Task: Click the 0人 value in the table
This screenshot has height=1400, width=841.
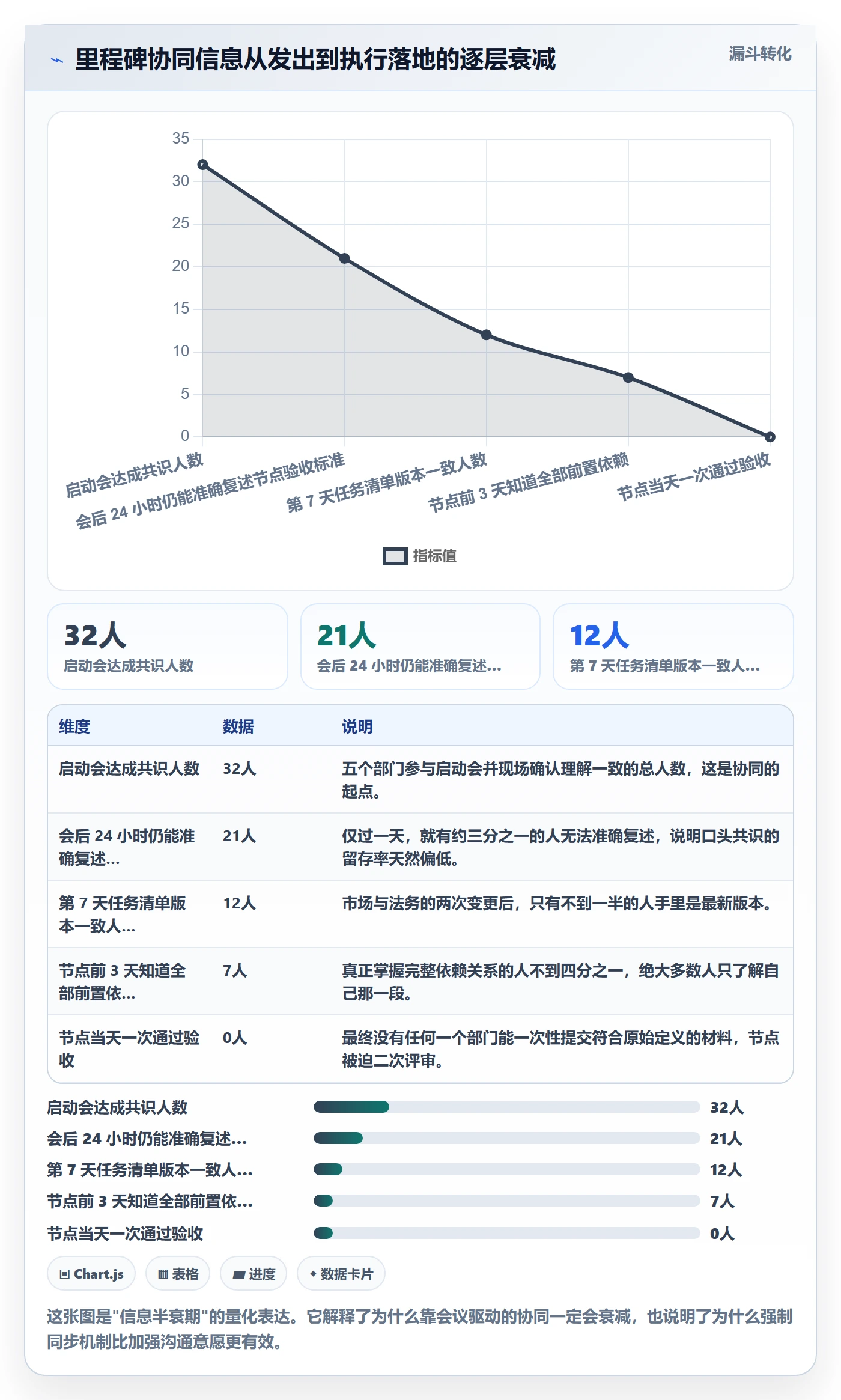Action: [235, 1038]
